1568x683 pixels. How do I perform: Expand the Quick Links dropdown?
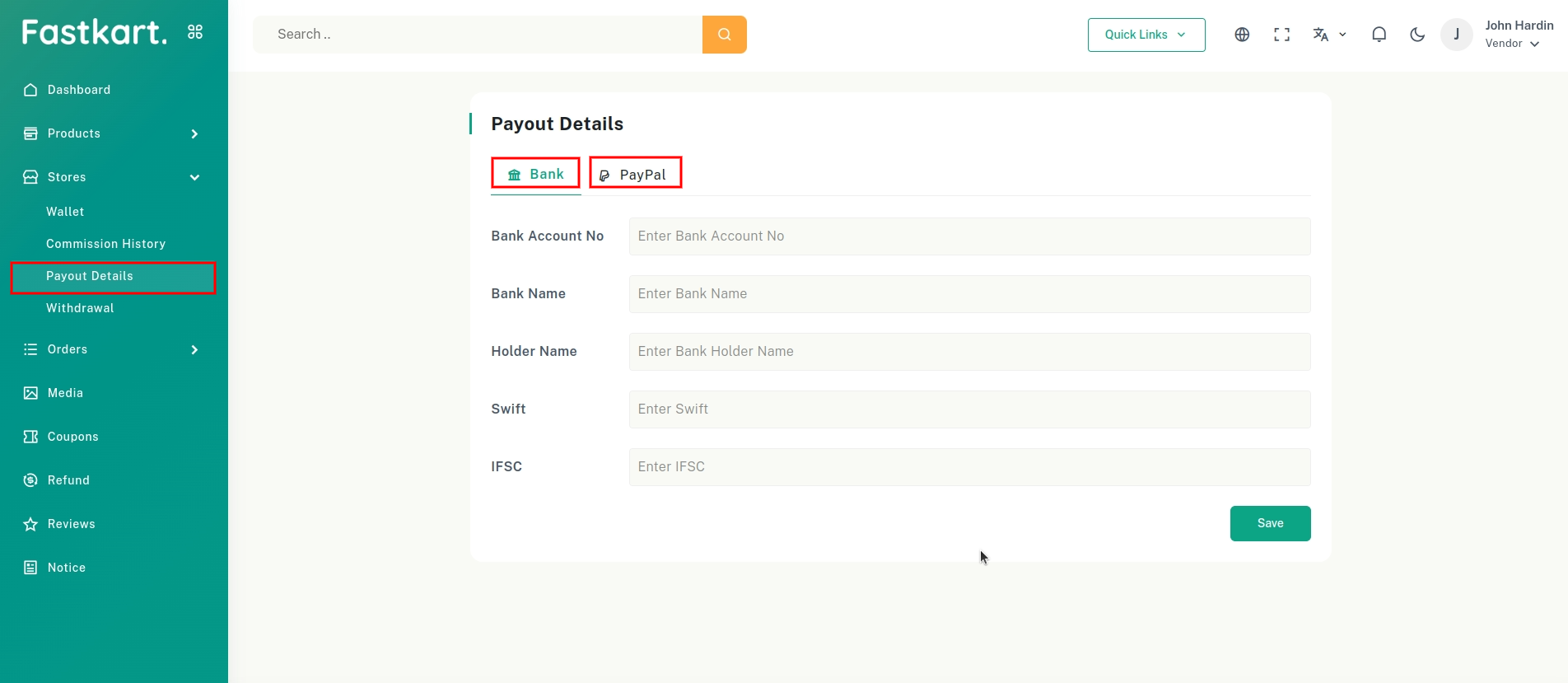[x=1146, y=35]
